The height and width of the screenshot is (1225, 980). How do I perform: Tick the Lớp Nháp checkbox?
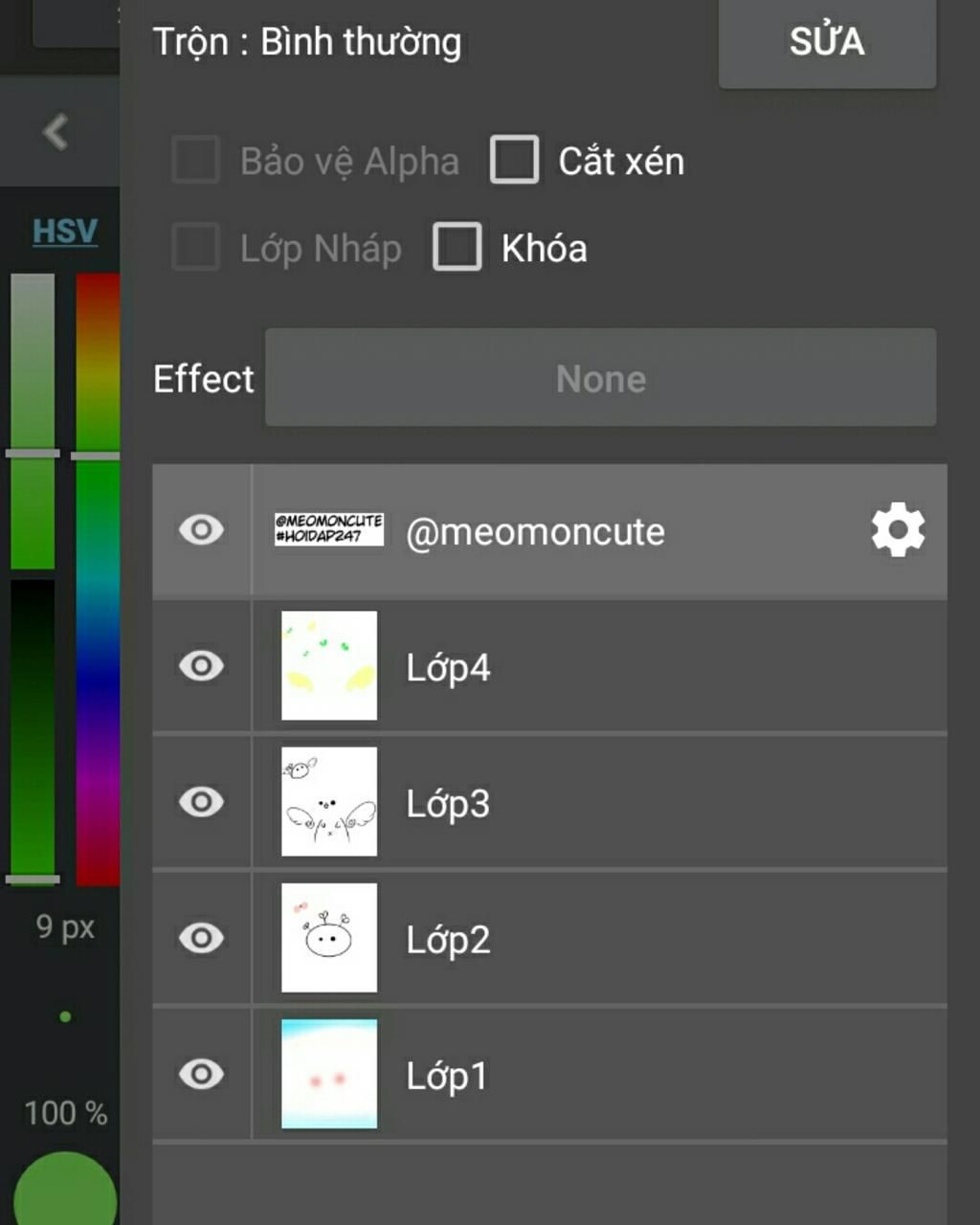(x=196, y=247)
